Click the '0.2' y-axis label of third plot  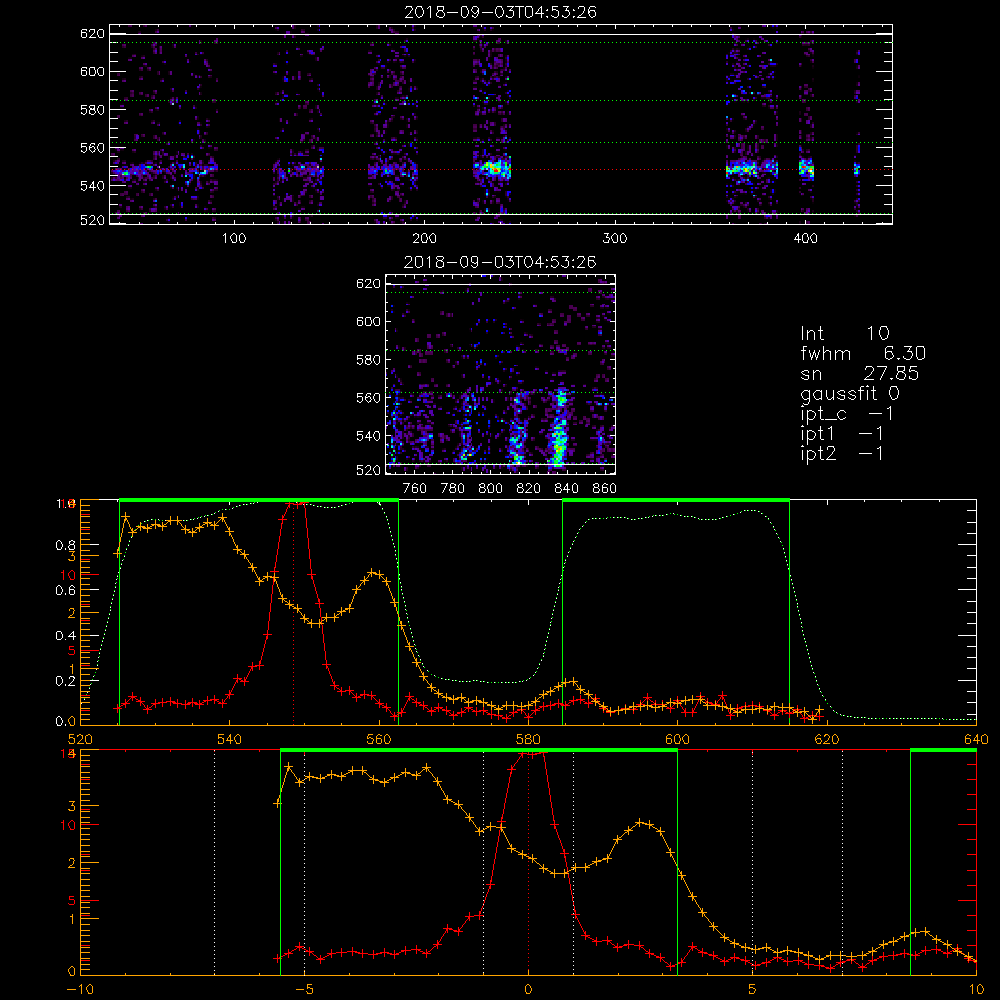pyautogui.click(x=65, y=681)
